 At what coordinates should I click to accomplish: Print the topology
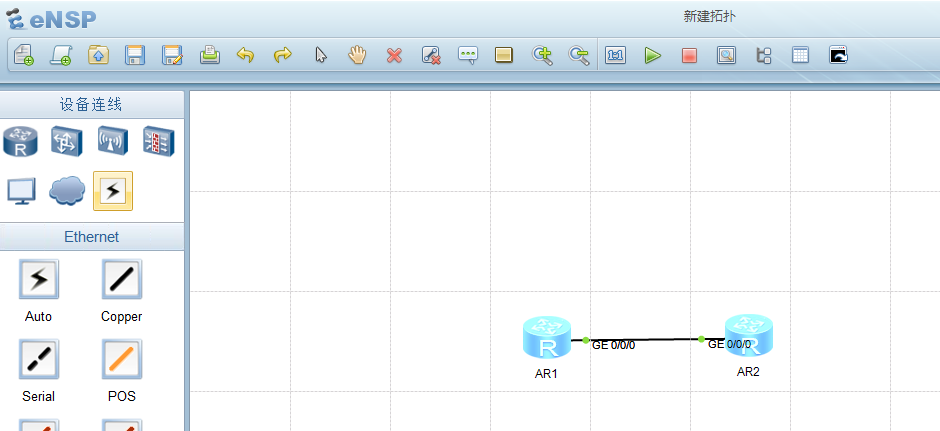[x=209, y=55]
